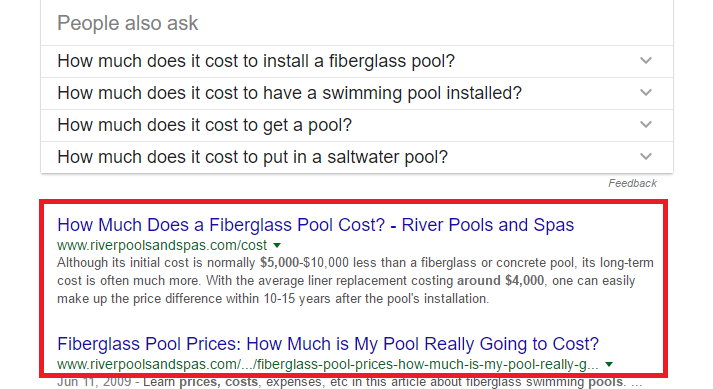
Task: Expand the fiberglass pool install cost chevron
Action: point(646,61)
